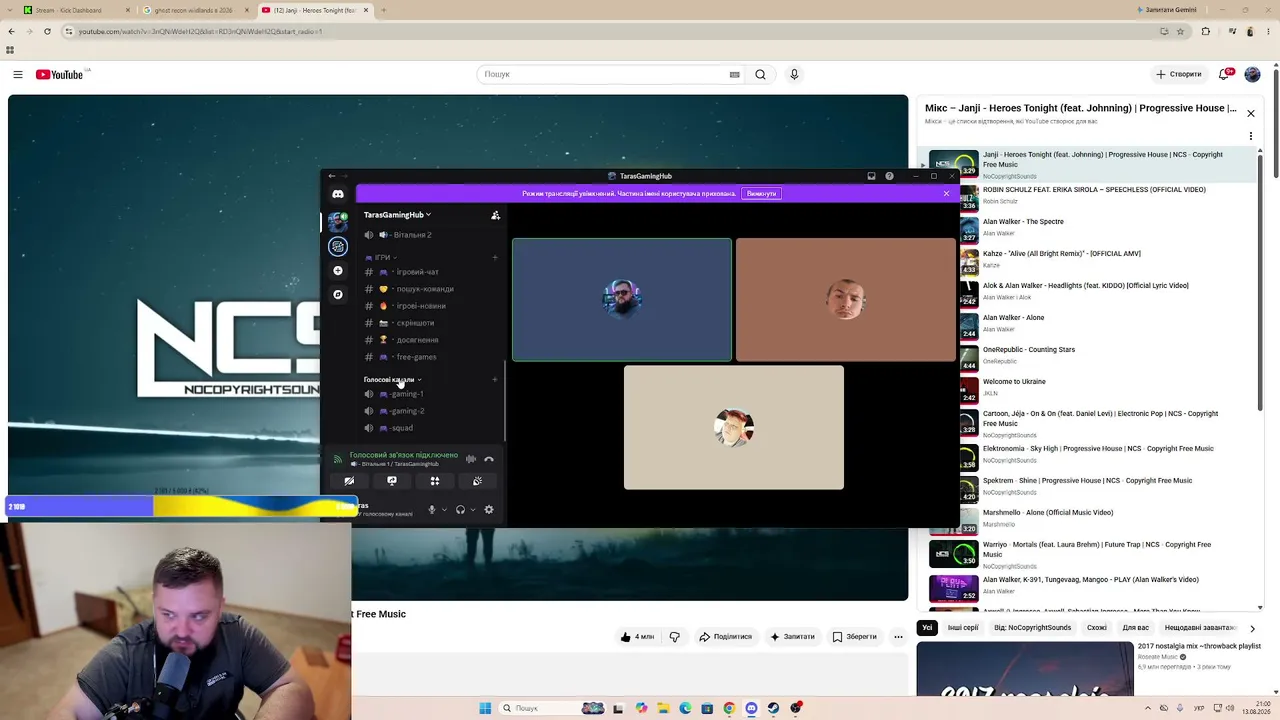Mute the microphone in the Discord user panel
The height and width of the screenshot is (720, 1280).
tap(432, 510)
